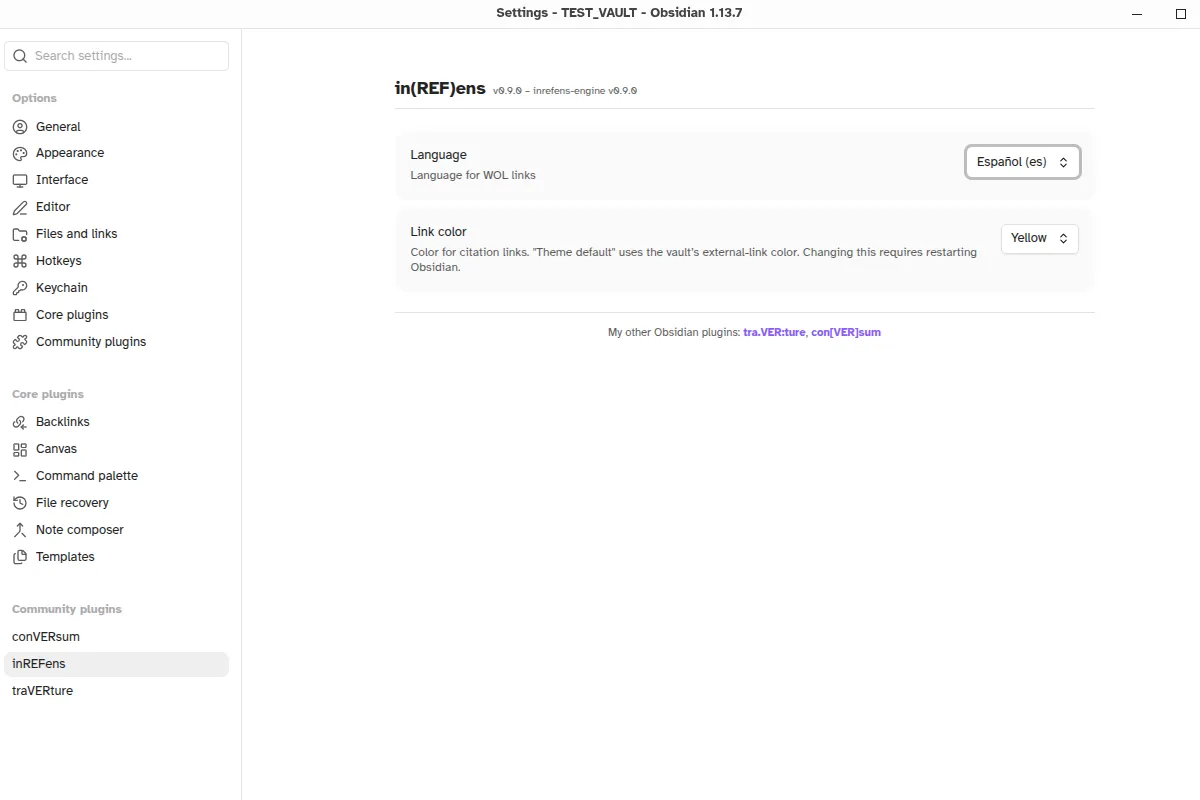Open traVERture plugin settings
This screenshot has width=1200, height=800.
(116, 692)
